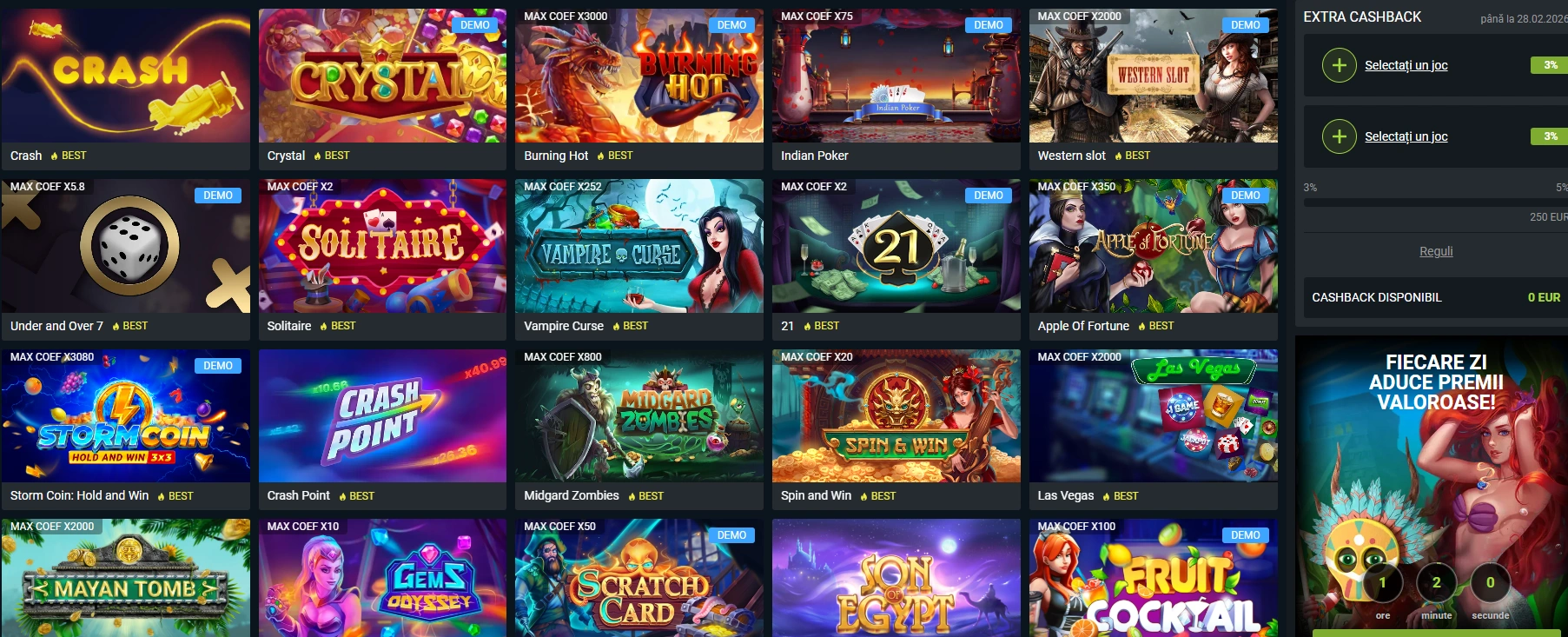Click the DEMO badge on Burning Hot
The image size is (1568, 637).
point(731,25)
